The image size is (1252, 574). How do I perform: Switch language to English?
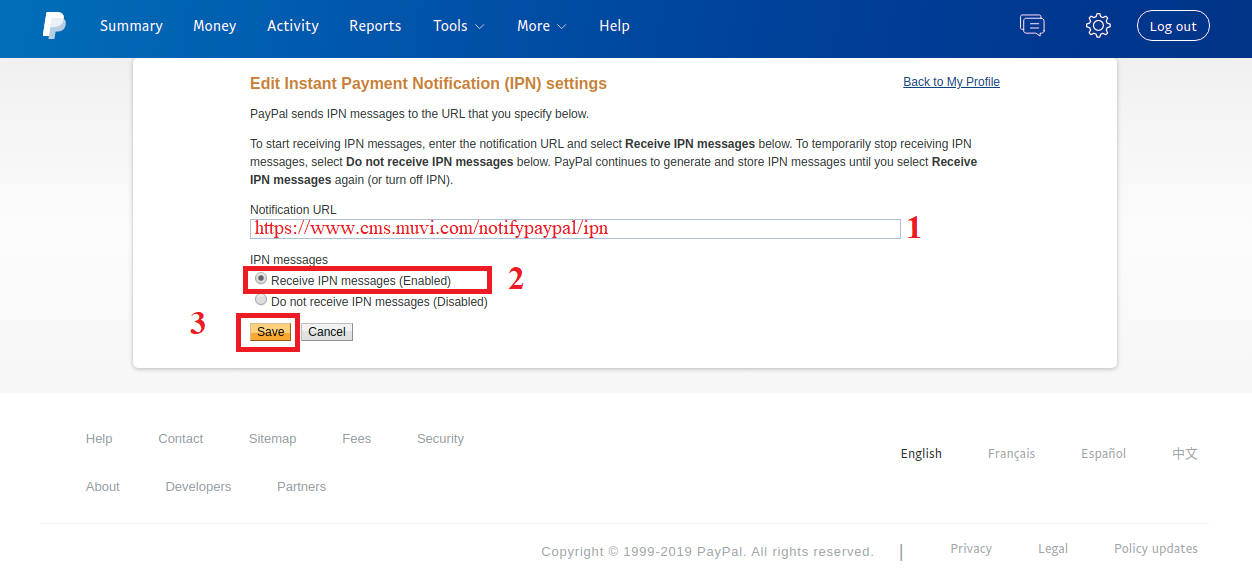[921, 454]
